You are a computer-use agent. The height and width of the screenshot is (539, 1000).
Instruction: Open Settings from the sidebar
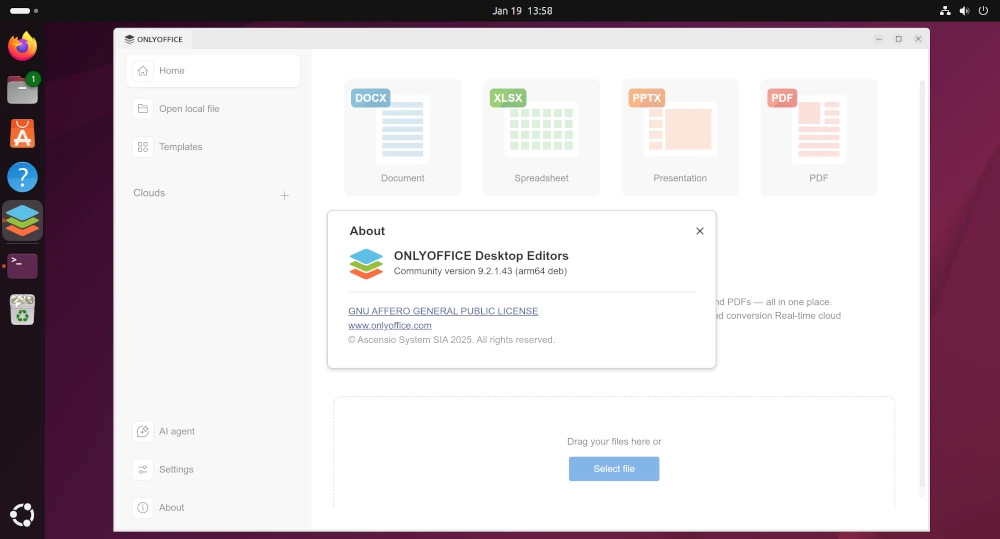point(213,469)
